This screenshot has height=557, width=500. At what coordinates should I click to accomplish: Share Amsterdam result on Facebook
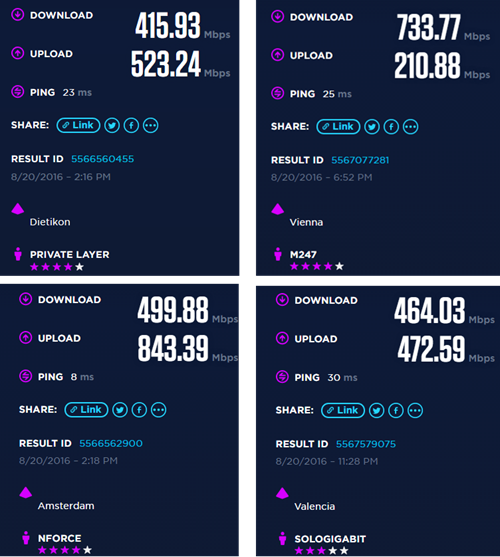click(139, 410)
